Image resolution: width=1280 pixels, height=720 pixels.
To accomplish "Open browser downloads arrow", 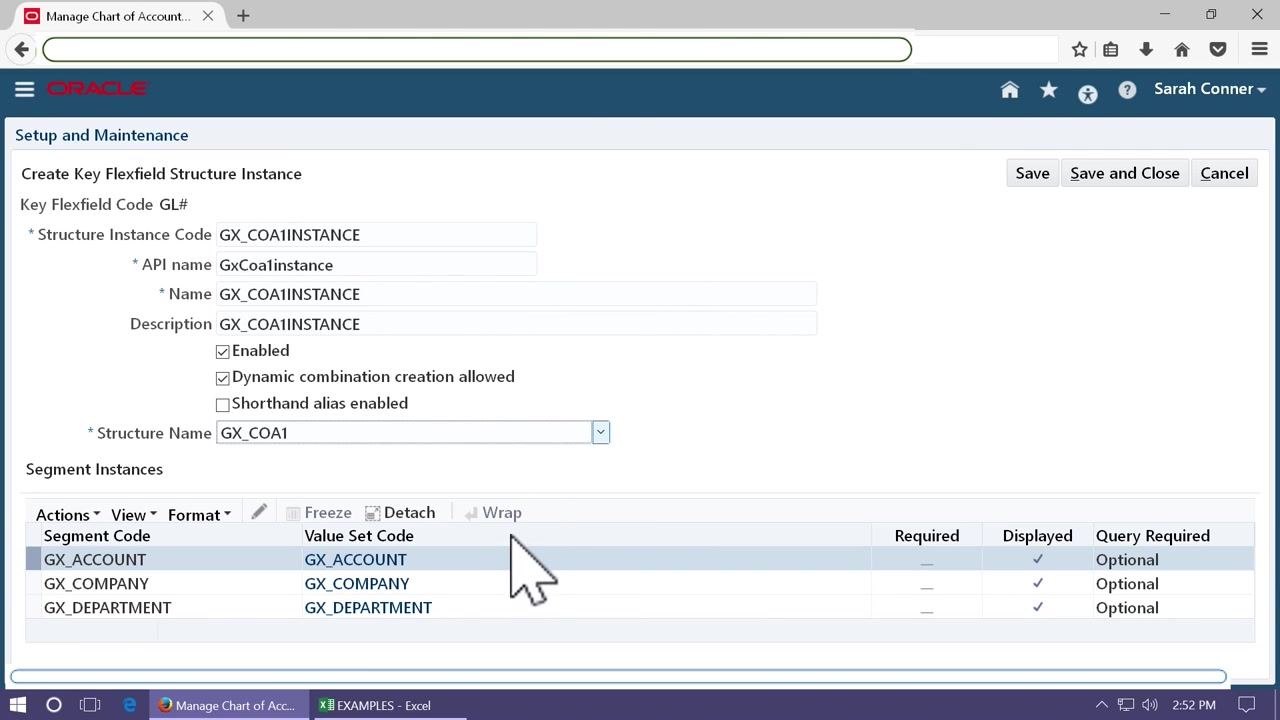I will click(1146, 49).
